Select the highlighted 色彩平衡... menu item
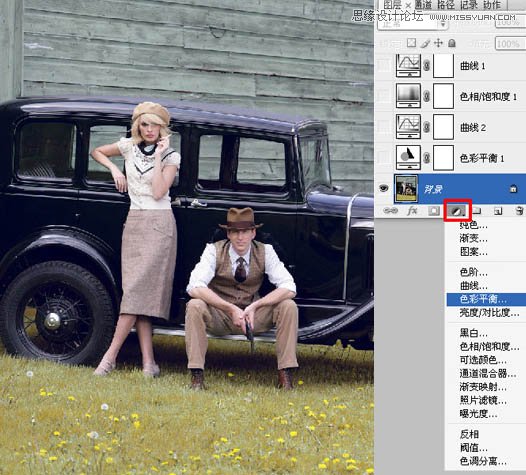Image resolution: width=526 pixels, height=475 pixels. point(486,299)
